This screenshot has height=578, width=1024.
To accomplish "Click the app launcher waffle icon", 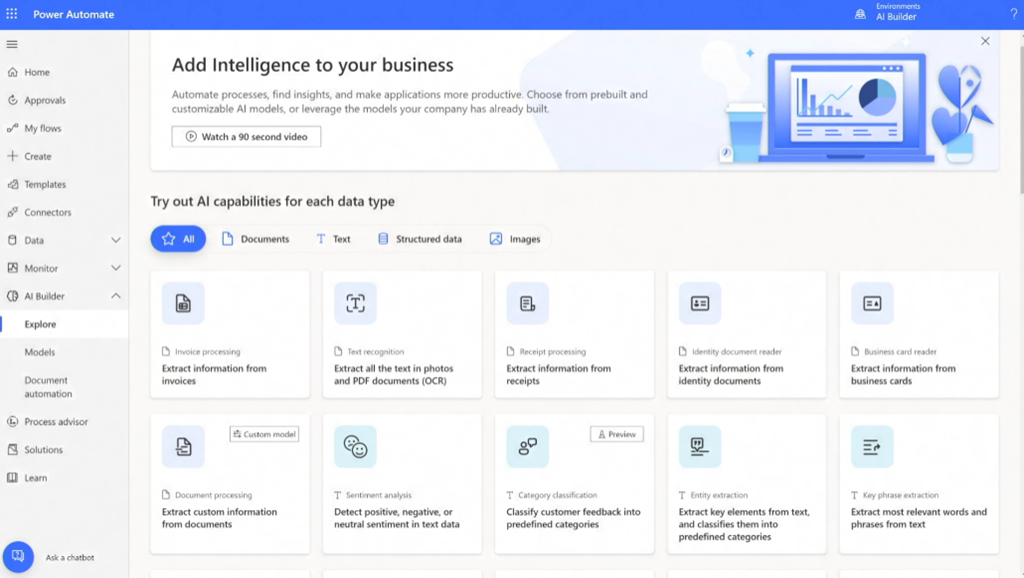I will 12,14.
